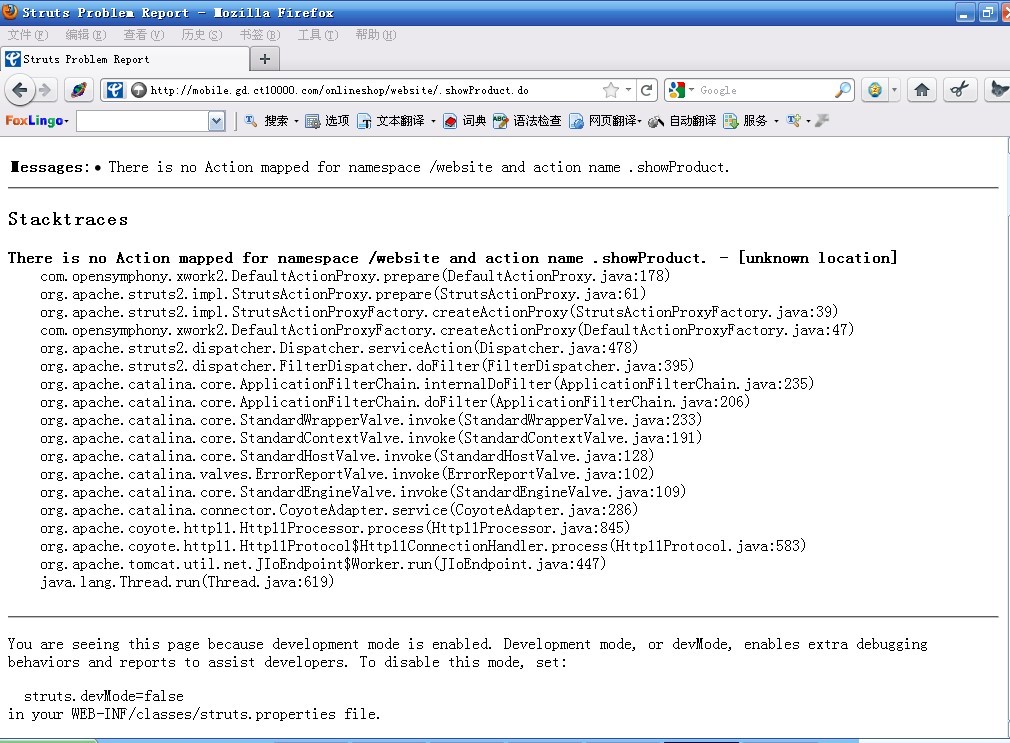Go forward to the next page
1010x743 pixels.
(45, 90)
